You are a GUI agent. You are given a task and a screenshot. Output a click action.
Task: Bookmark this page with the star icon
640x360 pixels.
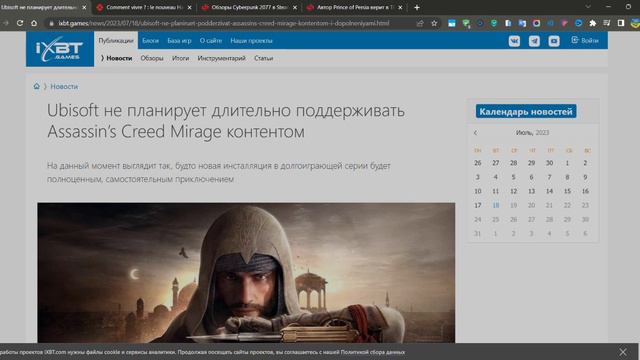click(x=434, y=23)
